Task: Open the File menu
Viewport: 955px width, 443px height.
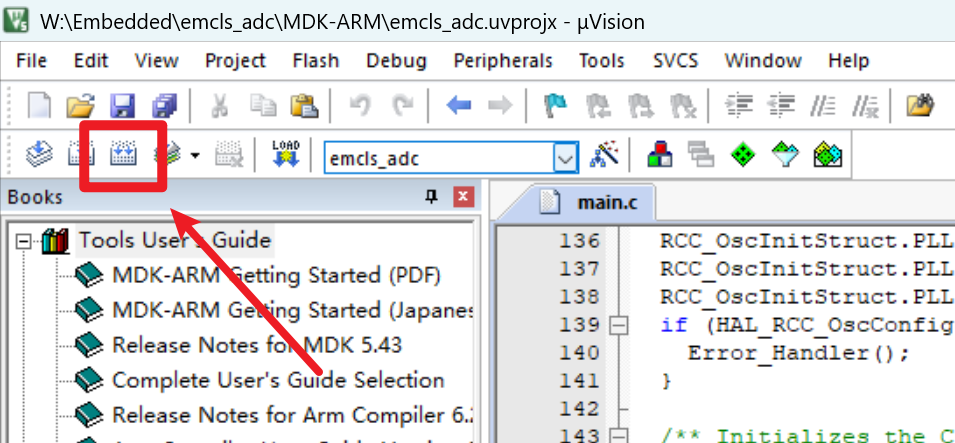Action: click(31, 60)
